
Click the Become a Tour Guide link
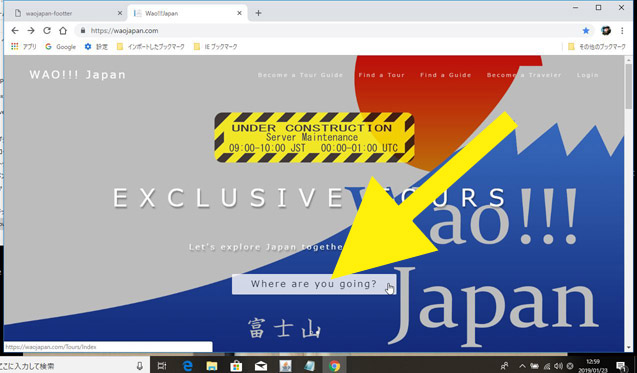[x=300, y=75]
